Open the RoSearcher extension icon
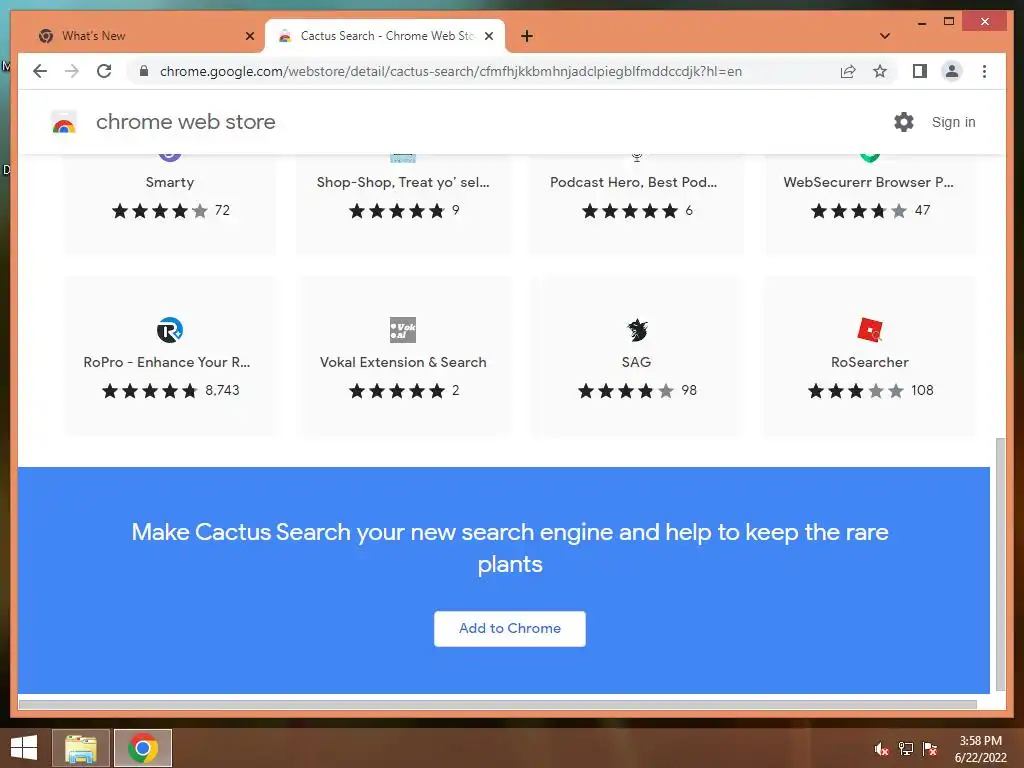Viewport: 1024px width, 768px height. pyautogui.click(x=870, y=330)
